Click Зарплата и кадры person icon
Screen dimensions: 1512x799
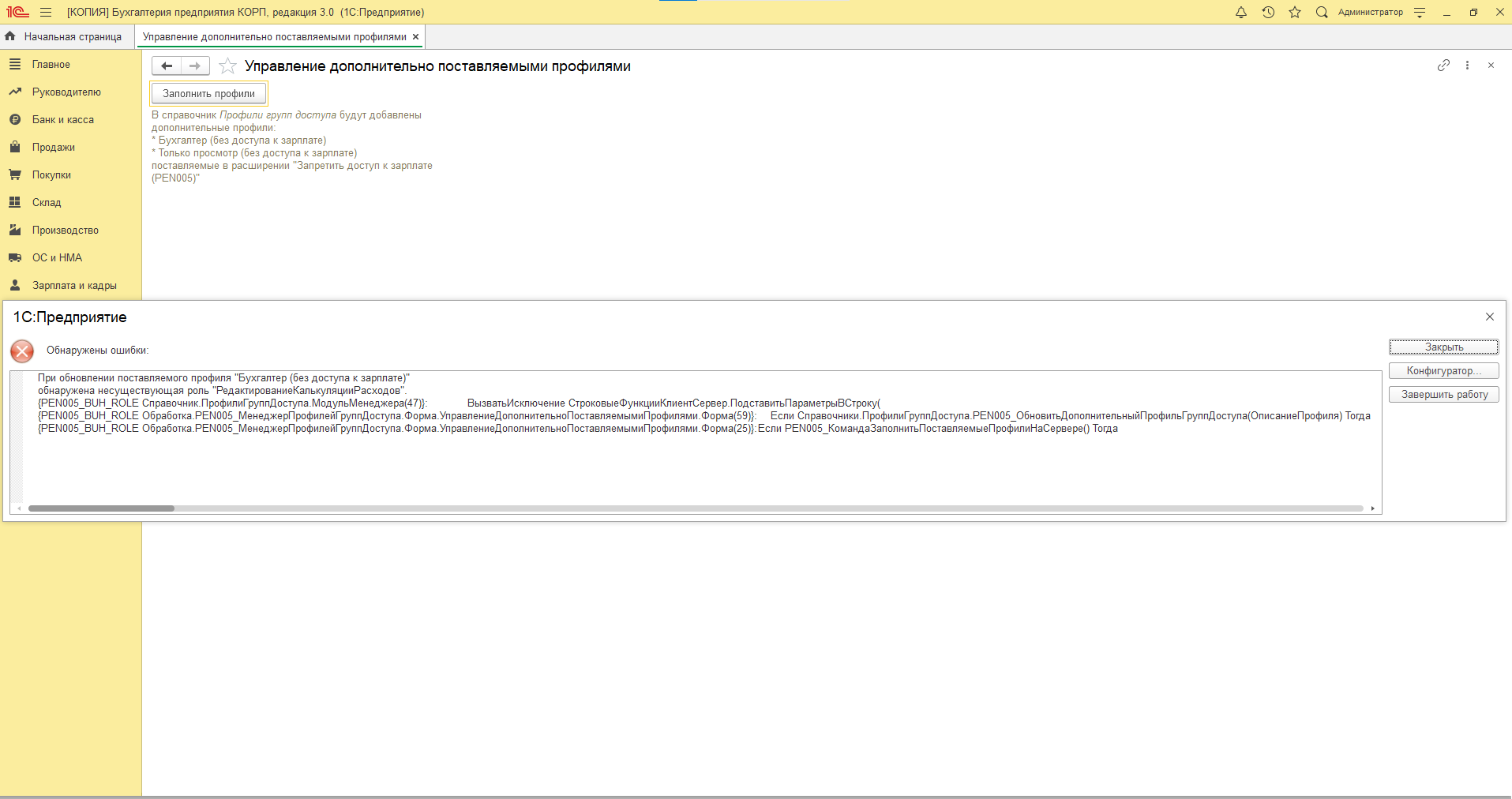[x=15, y=285]
